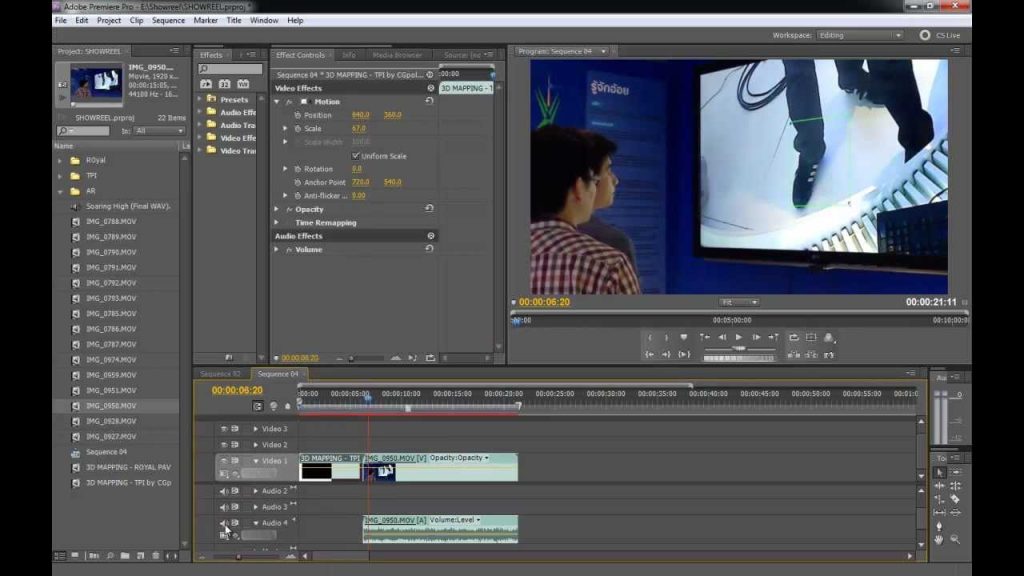
Task: Step forward one frame in Program monitor
Action: [x=756, y=338]
